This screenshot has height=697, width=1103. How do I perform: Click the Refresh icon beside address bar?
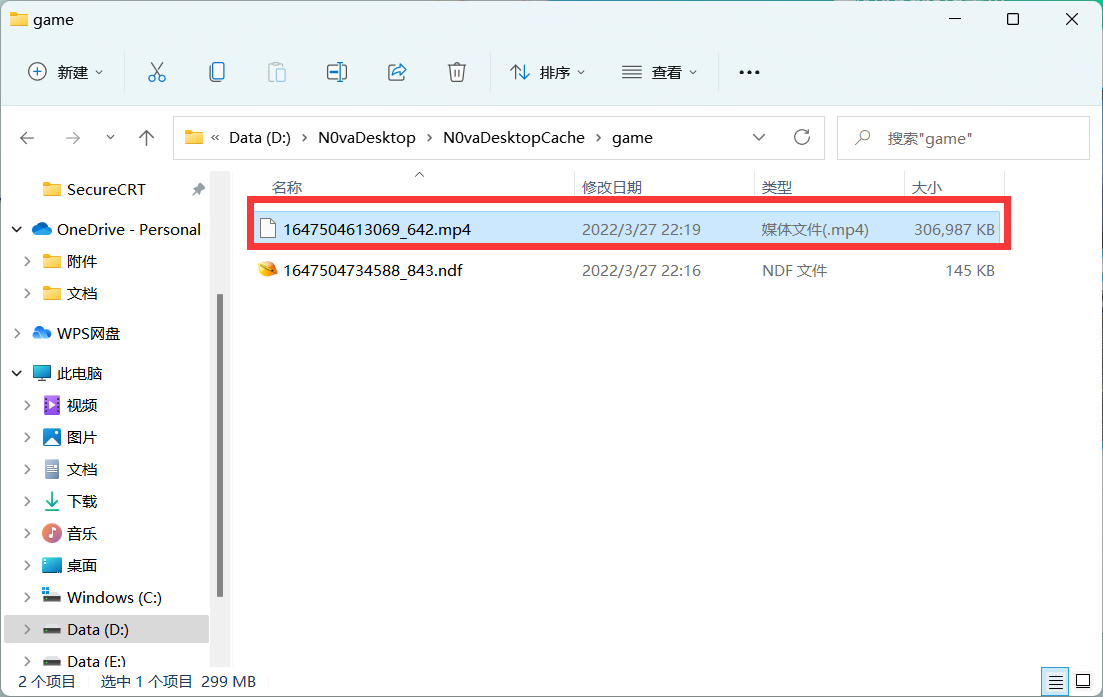pyautogui.click(x=802, y=137)
